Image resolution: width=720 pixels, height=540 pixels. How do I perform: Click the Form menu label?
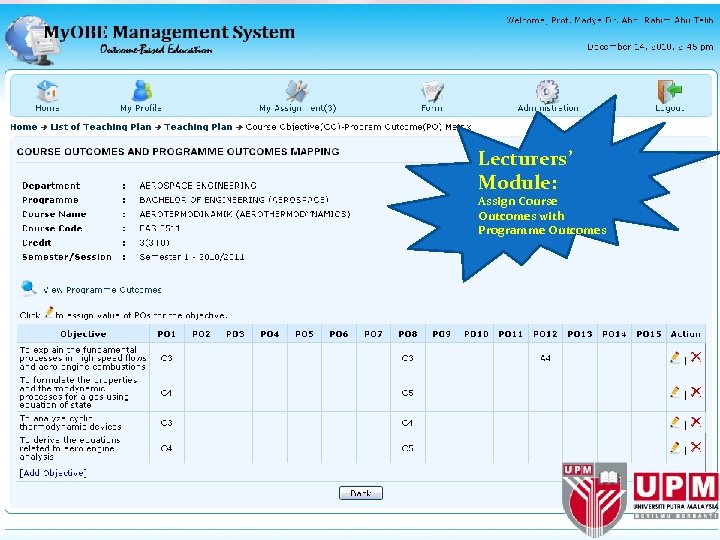pos(432,108)
